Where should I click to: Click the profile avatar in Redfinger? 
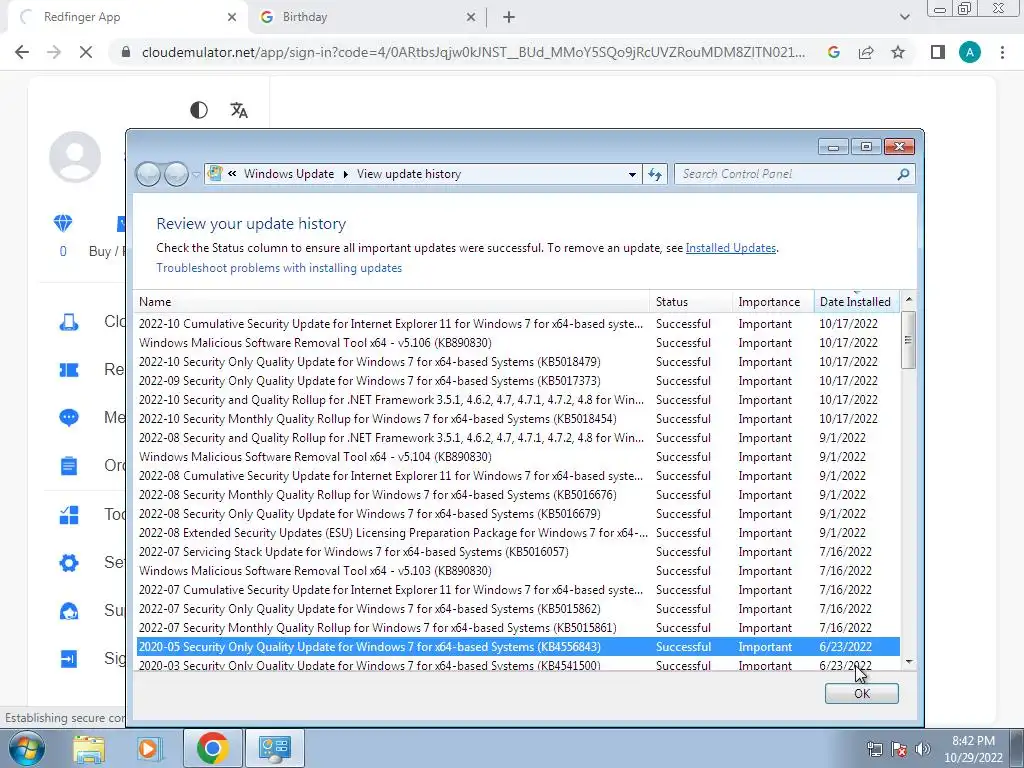pyautogui.click(x=75, y=157)
